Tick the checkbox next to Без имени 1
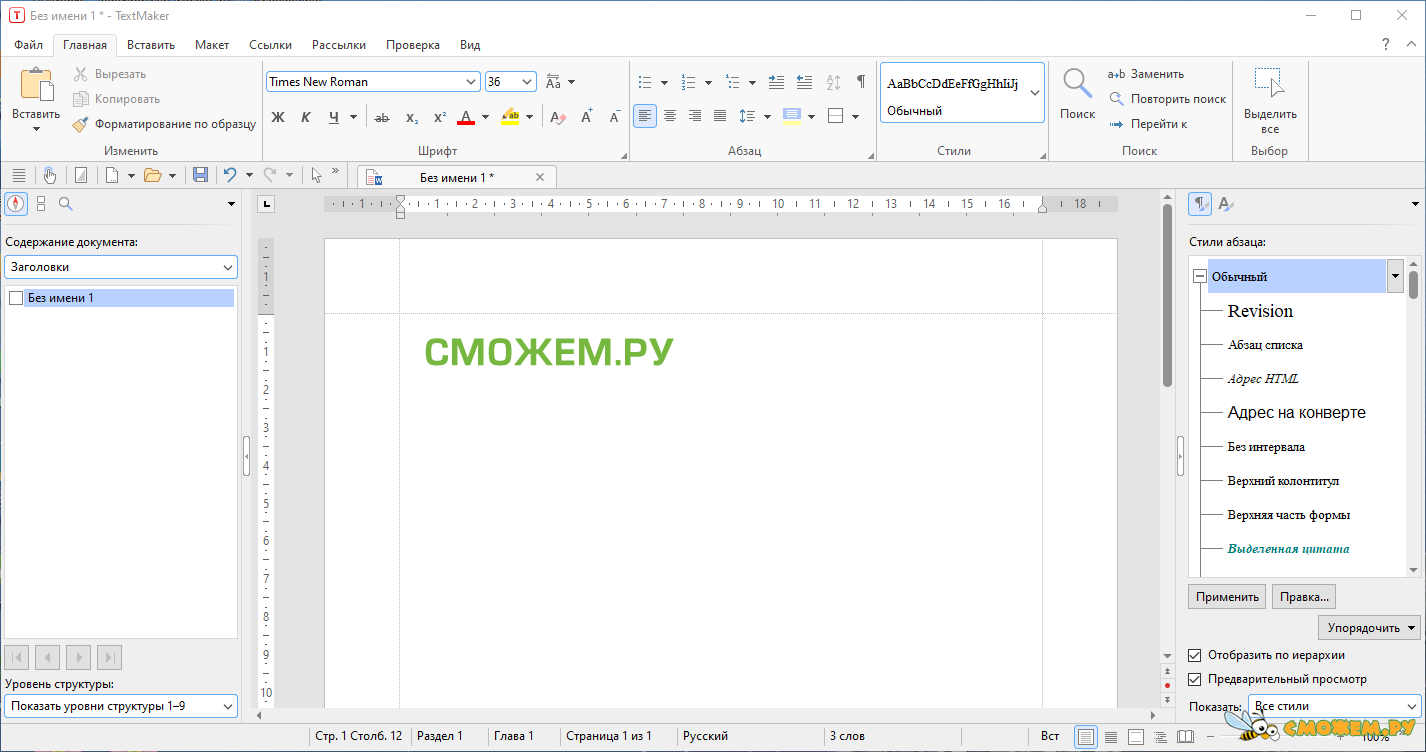The width and height of the screenshot is (1426, 752). tap(16, 298)
